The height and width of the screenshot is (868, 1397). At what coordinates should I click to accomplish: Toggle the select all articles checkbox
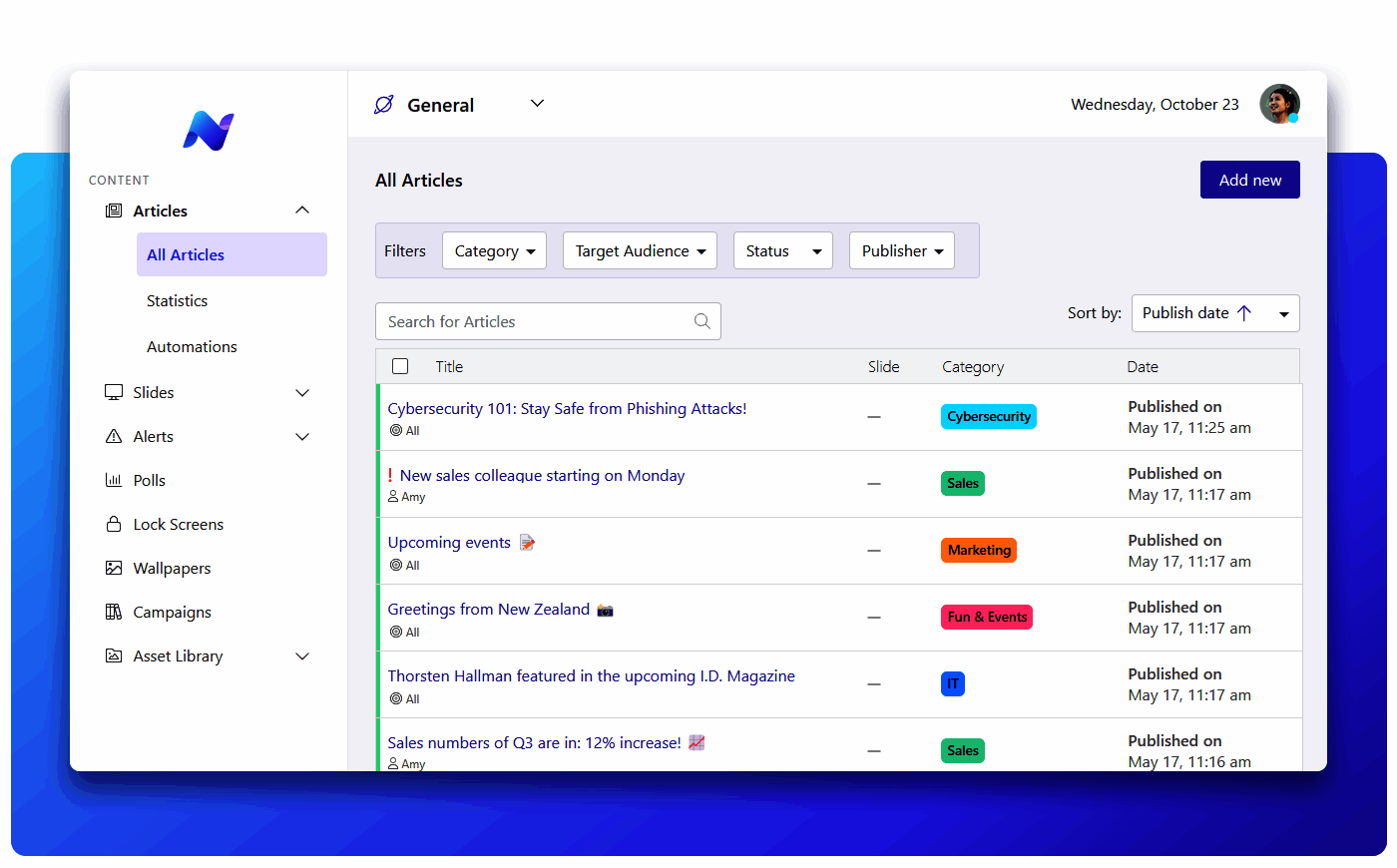(400, 366)
